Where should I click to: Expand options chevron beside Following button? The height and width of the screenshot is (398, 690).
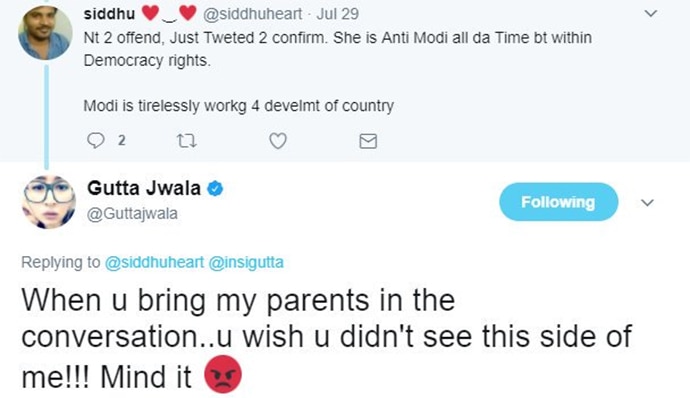click(647, 203)
